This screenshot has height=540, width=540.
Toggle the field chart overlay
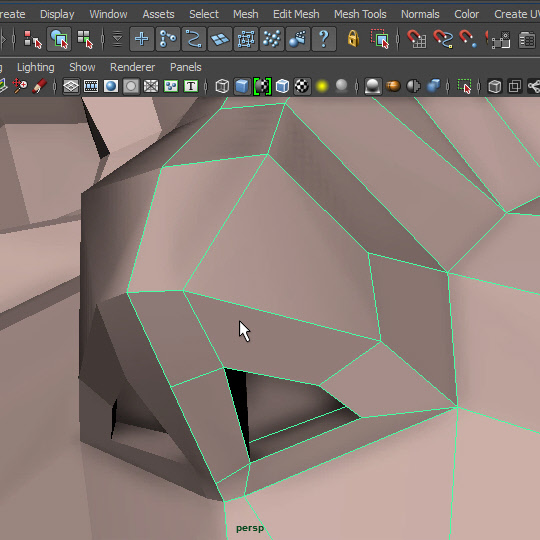(x=151, y=86)
